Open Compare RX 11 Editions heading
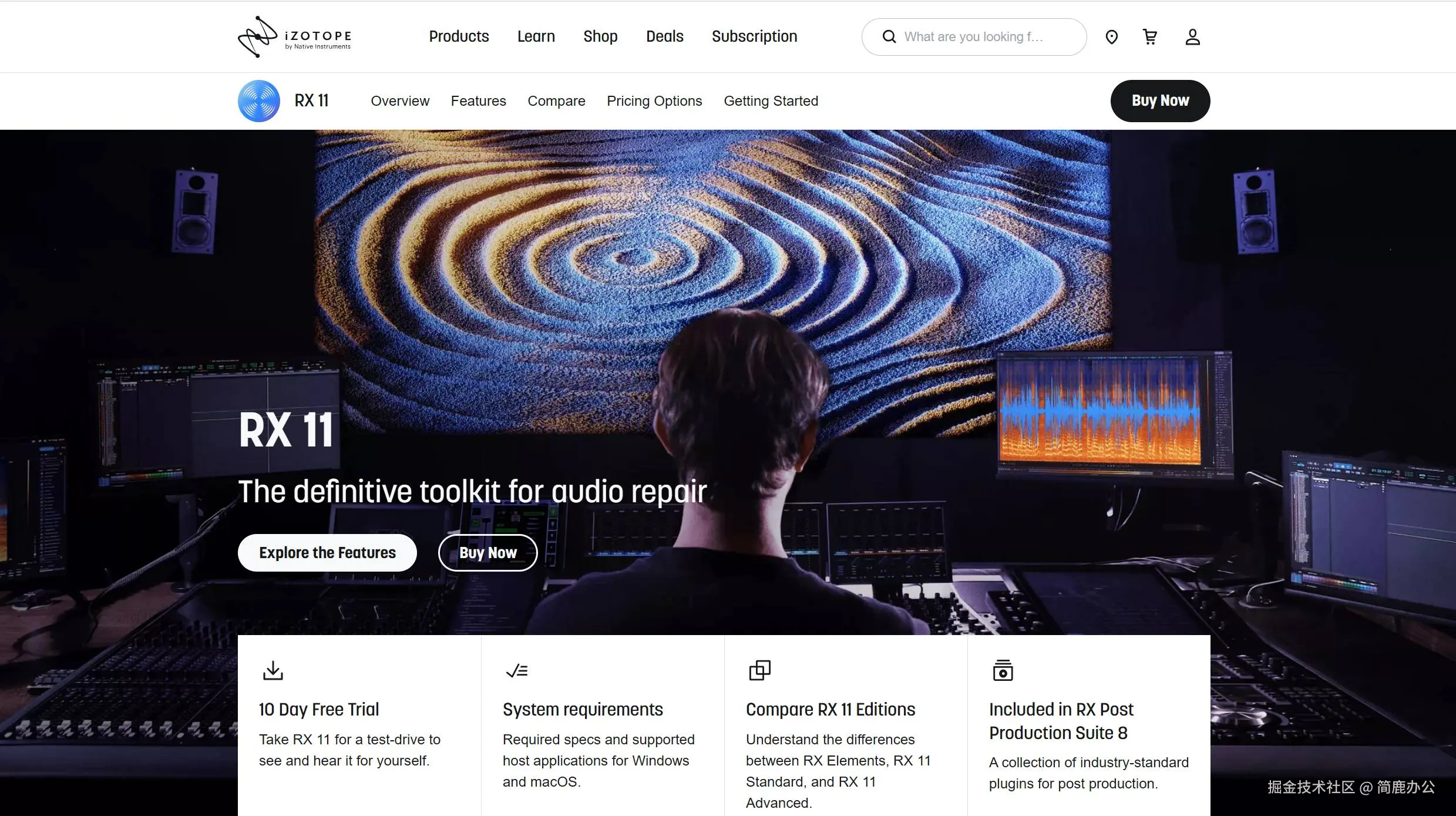Image resolution: width=1456 pixels, height=816 pixels. click(x=830, y=710)
